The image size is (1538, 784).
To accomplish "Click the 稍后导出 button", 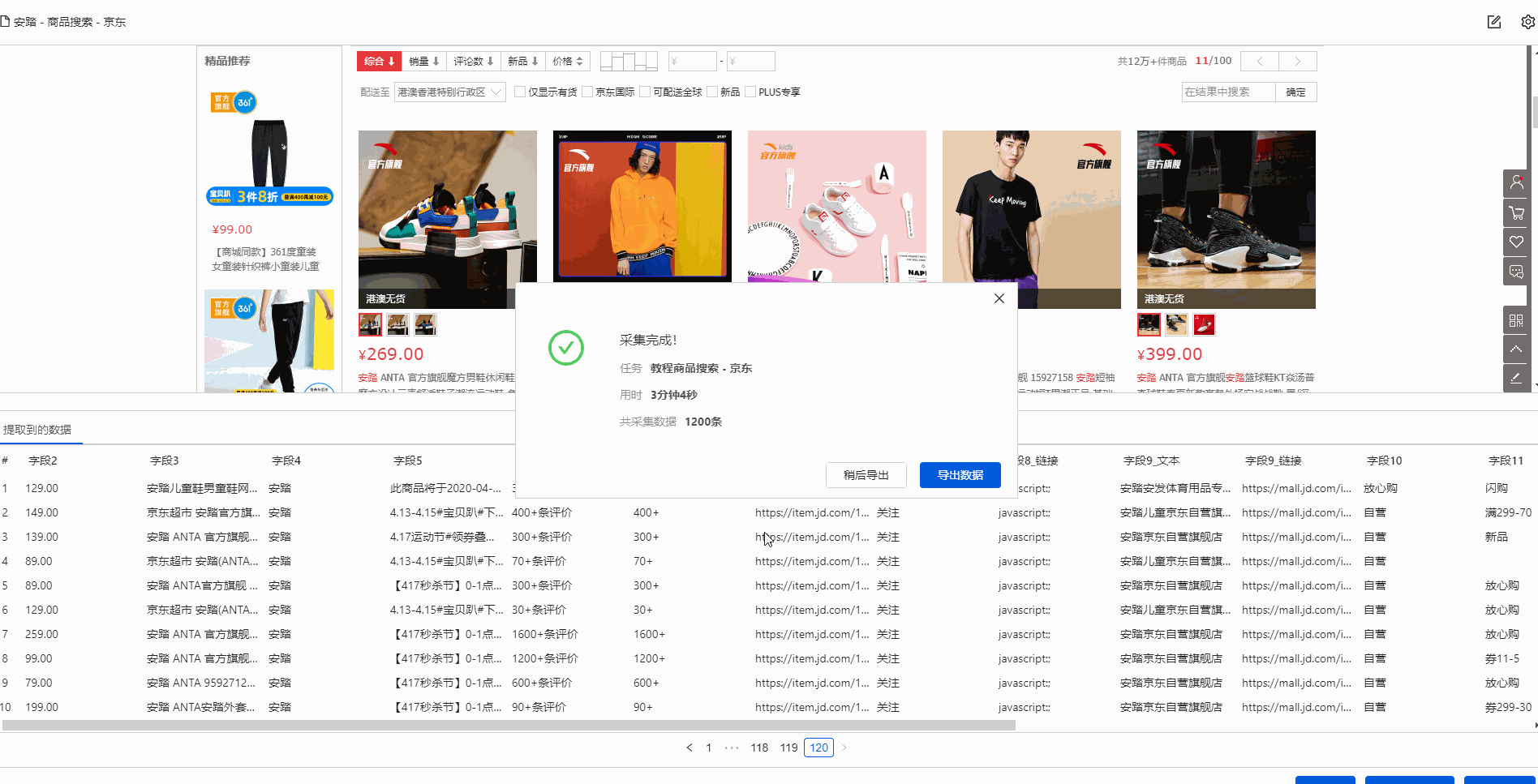I will (866, 475).
